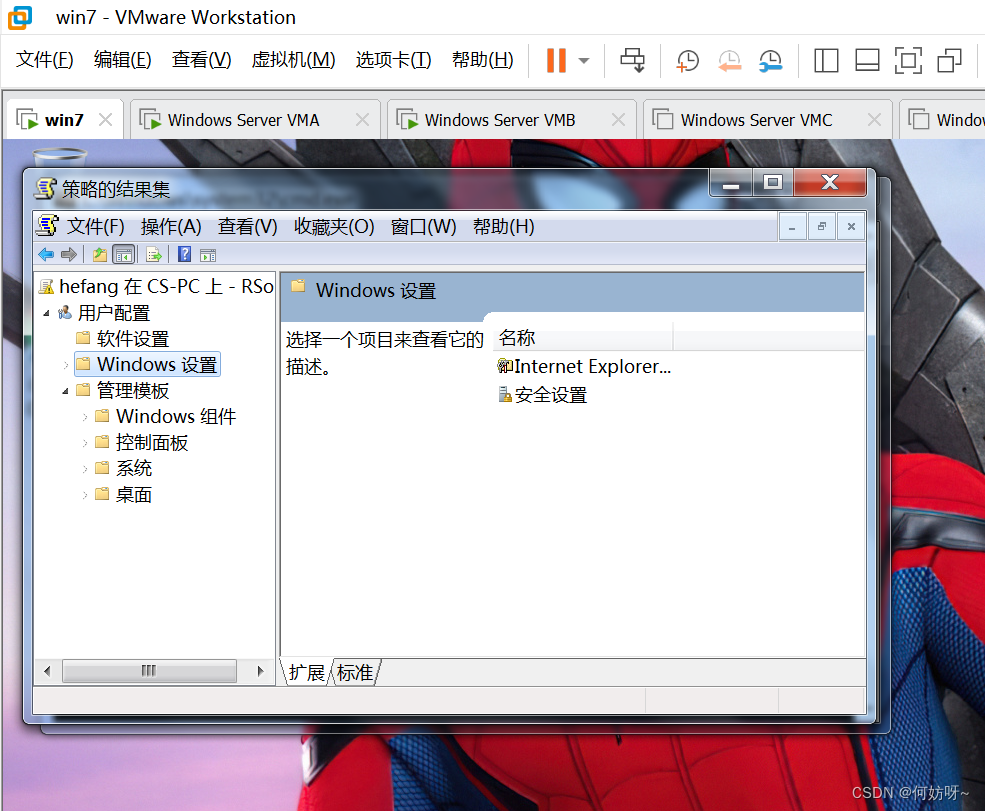Enter full screen mode in VMware
The image size is (985, 811).
click(908, 60)
